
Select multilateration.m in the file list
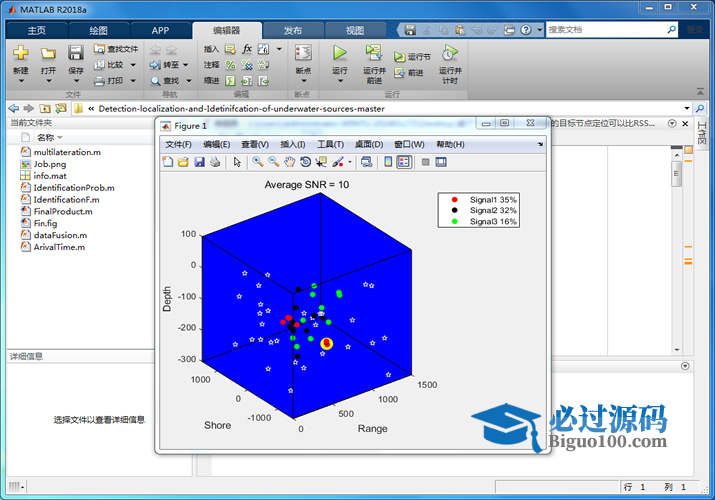tap(67, 152)
